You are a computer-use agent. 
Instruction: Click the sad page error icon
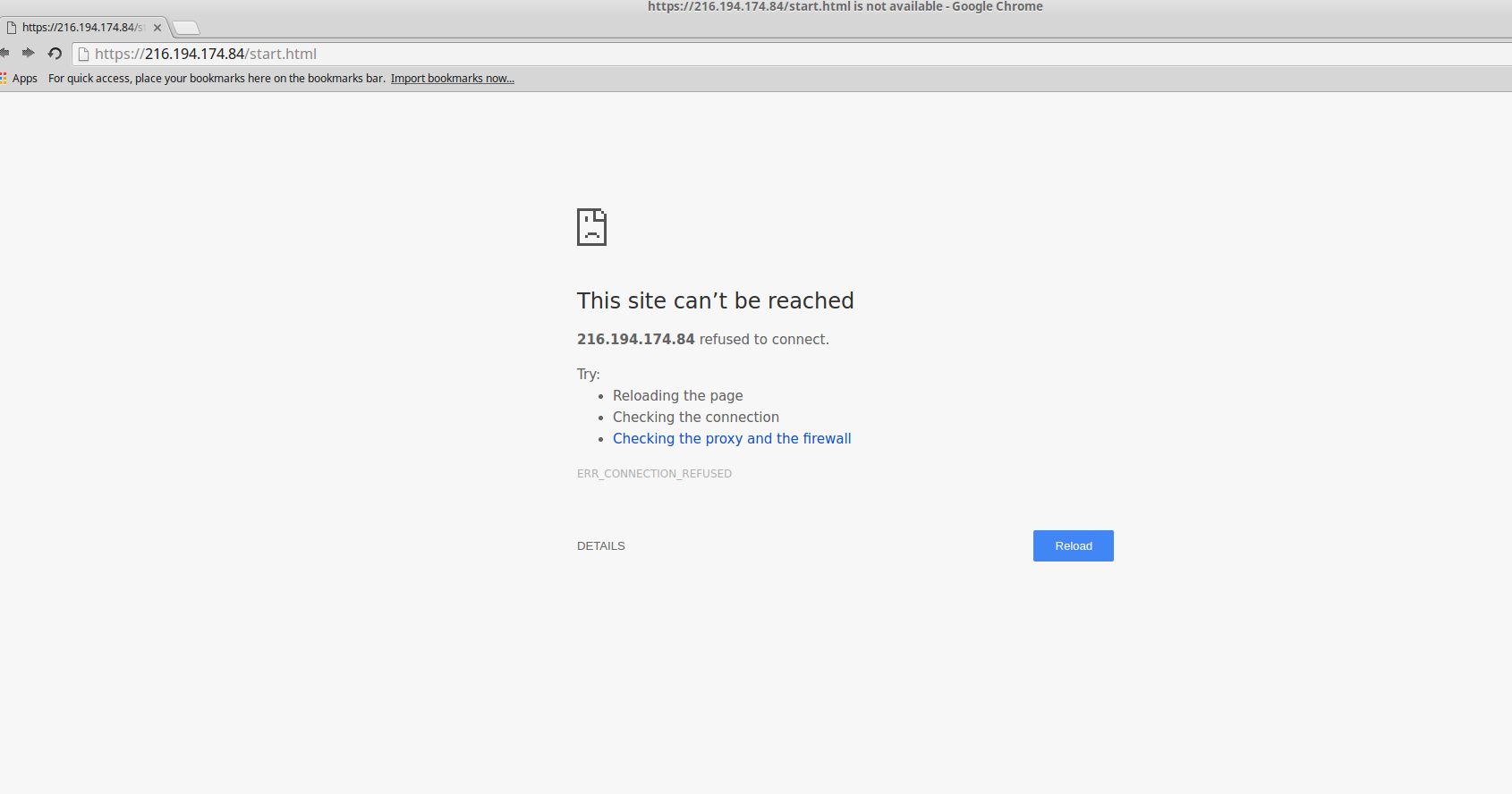pyautogui.click(x=591, y=227)
